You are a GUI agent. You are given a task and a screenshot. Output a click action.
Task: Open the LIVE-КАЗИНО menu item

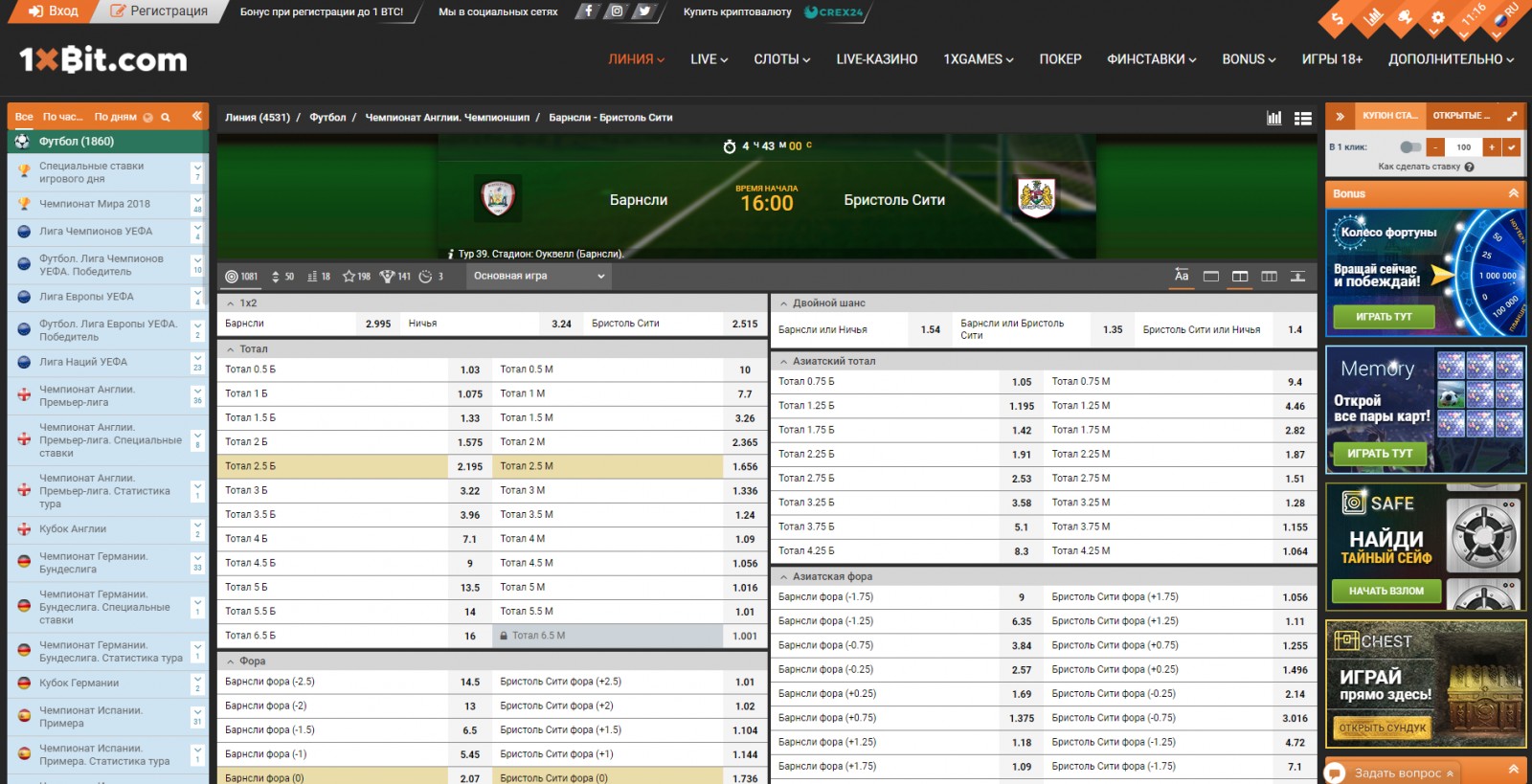coord(876,59)
